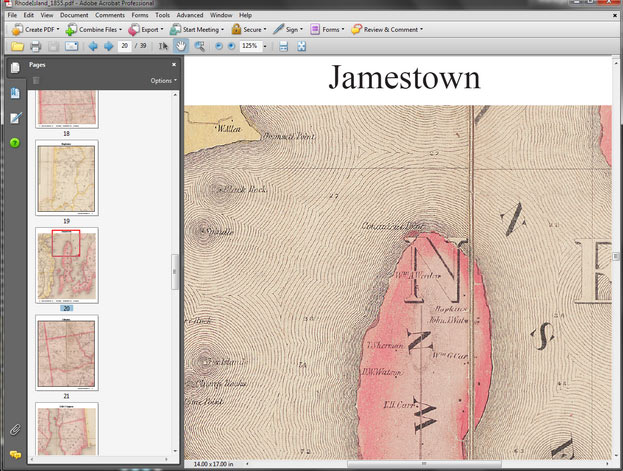The width and height of the screenshot is (623, 471).
Task: Open the Forms menu in menu bar
Action: click(140, 15)
